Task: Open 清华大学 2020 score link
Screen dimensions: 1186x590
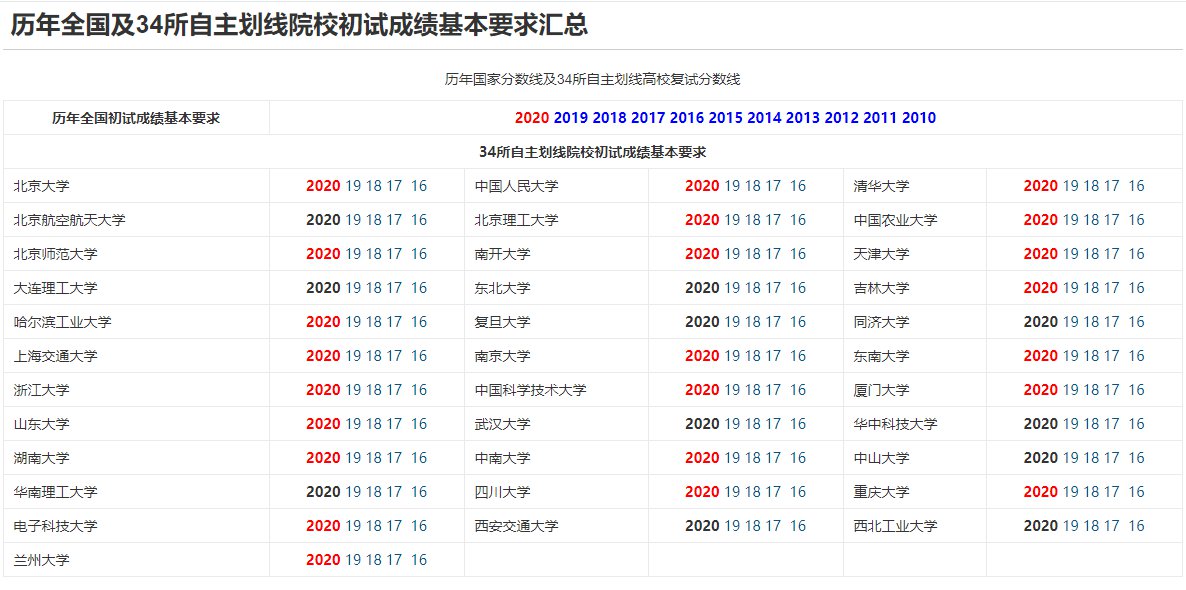Action: 1041,186
